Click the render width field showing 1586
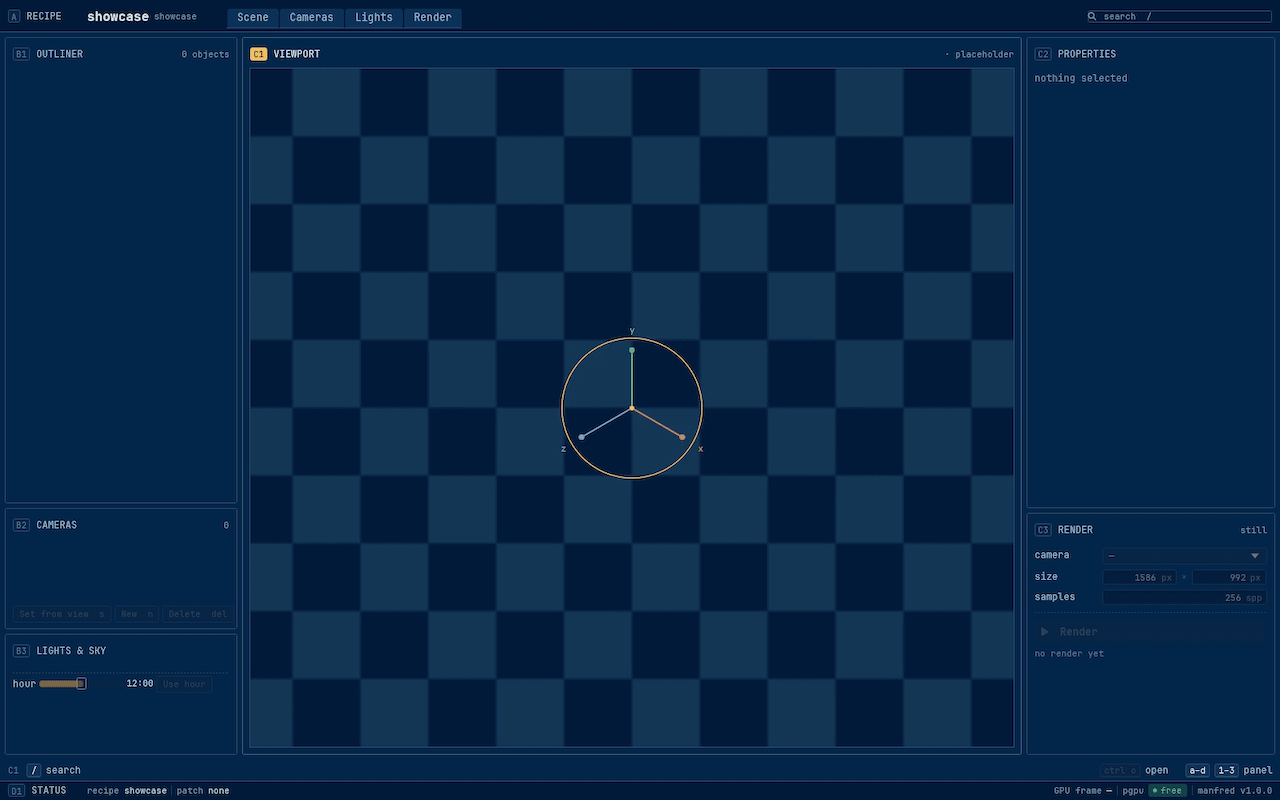This screenshot has width=1280, height=800. tap(1140, 578)
